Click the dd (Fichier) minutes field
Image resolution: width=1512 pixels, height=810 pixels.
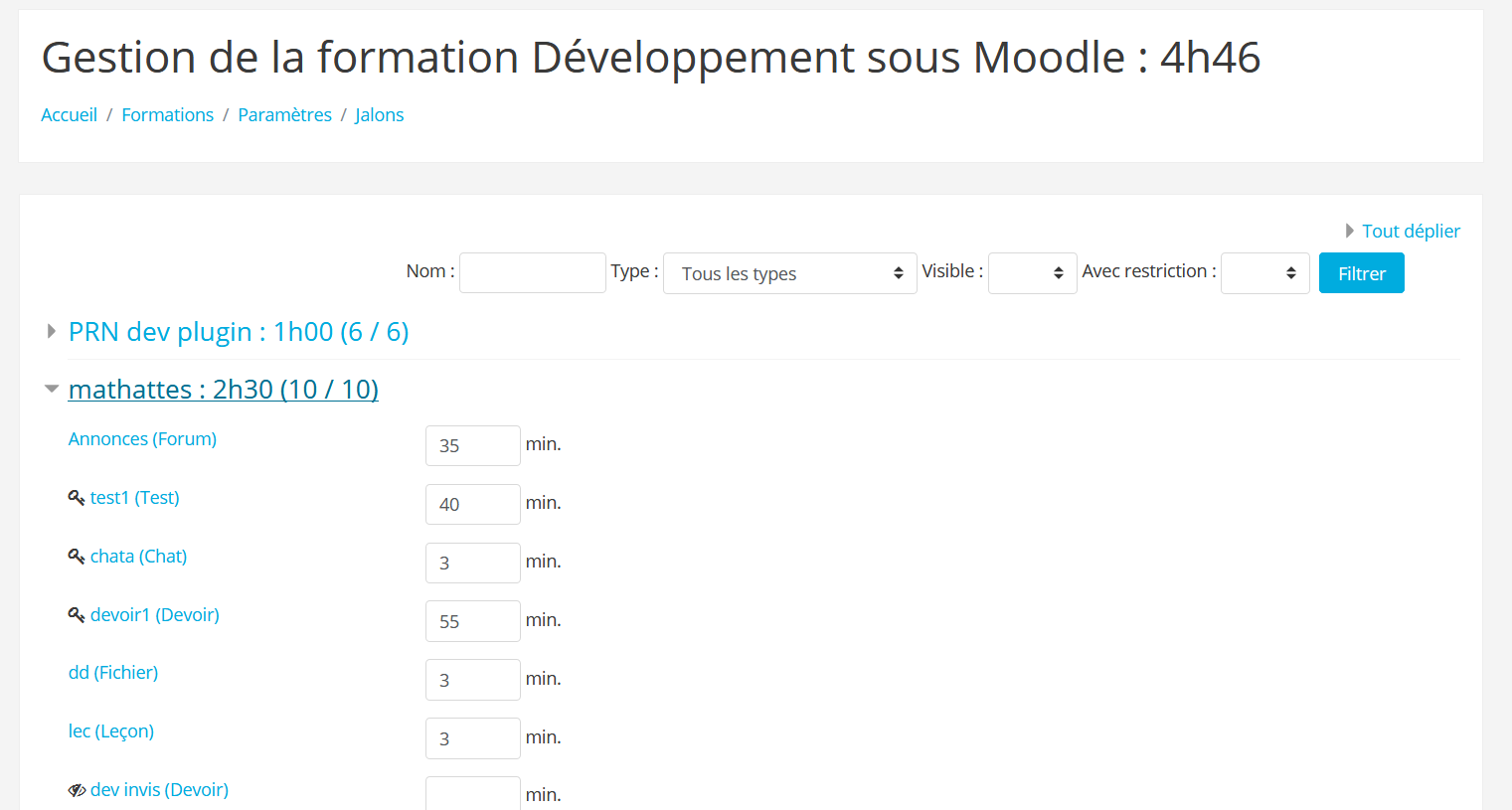[x=472, y=680]
